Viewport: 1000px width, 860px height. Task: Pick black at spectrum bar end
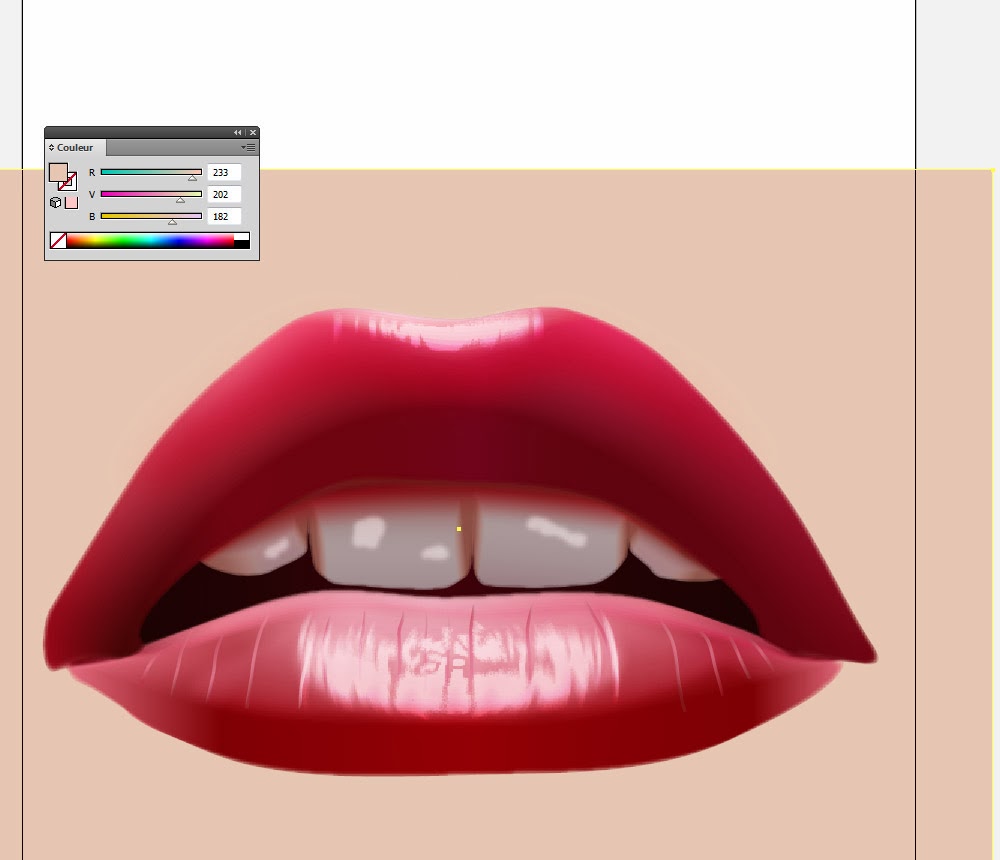pyautogui.click(x=242, y=244)
